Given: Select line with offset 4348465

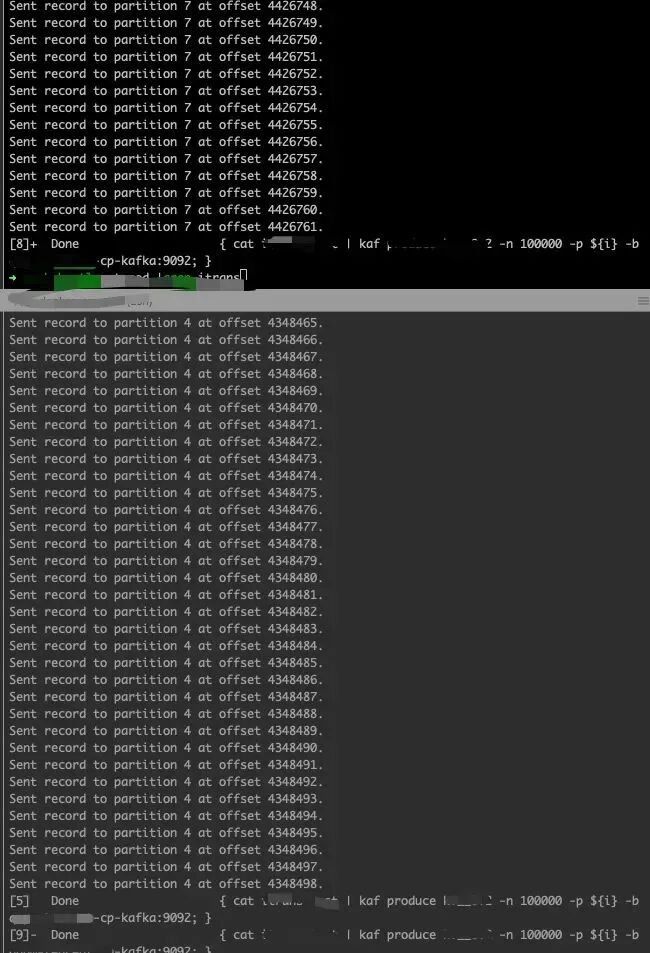Looking at the screenshot, I should point(166,323).
